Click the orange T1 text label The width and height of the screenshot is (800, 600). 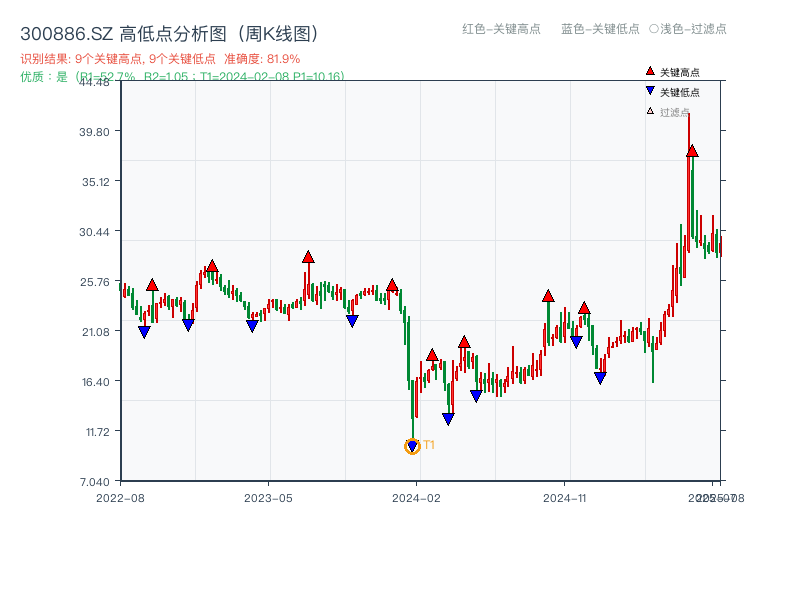point(429,445)
